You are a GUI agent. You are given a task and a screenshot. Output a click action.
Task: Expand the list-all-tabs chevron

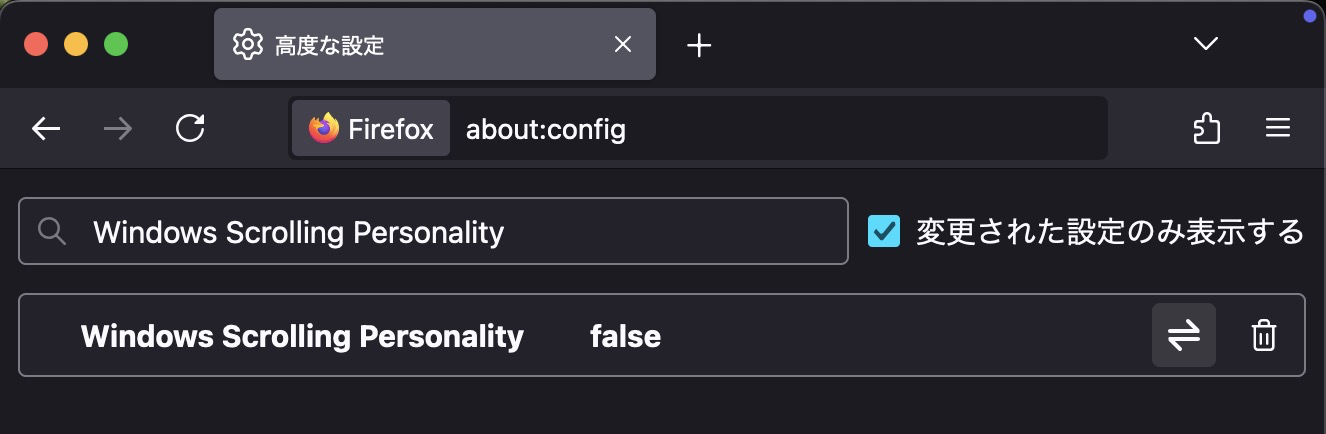pos(1206,43)
